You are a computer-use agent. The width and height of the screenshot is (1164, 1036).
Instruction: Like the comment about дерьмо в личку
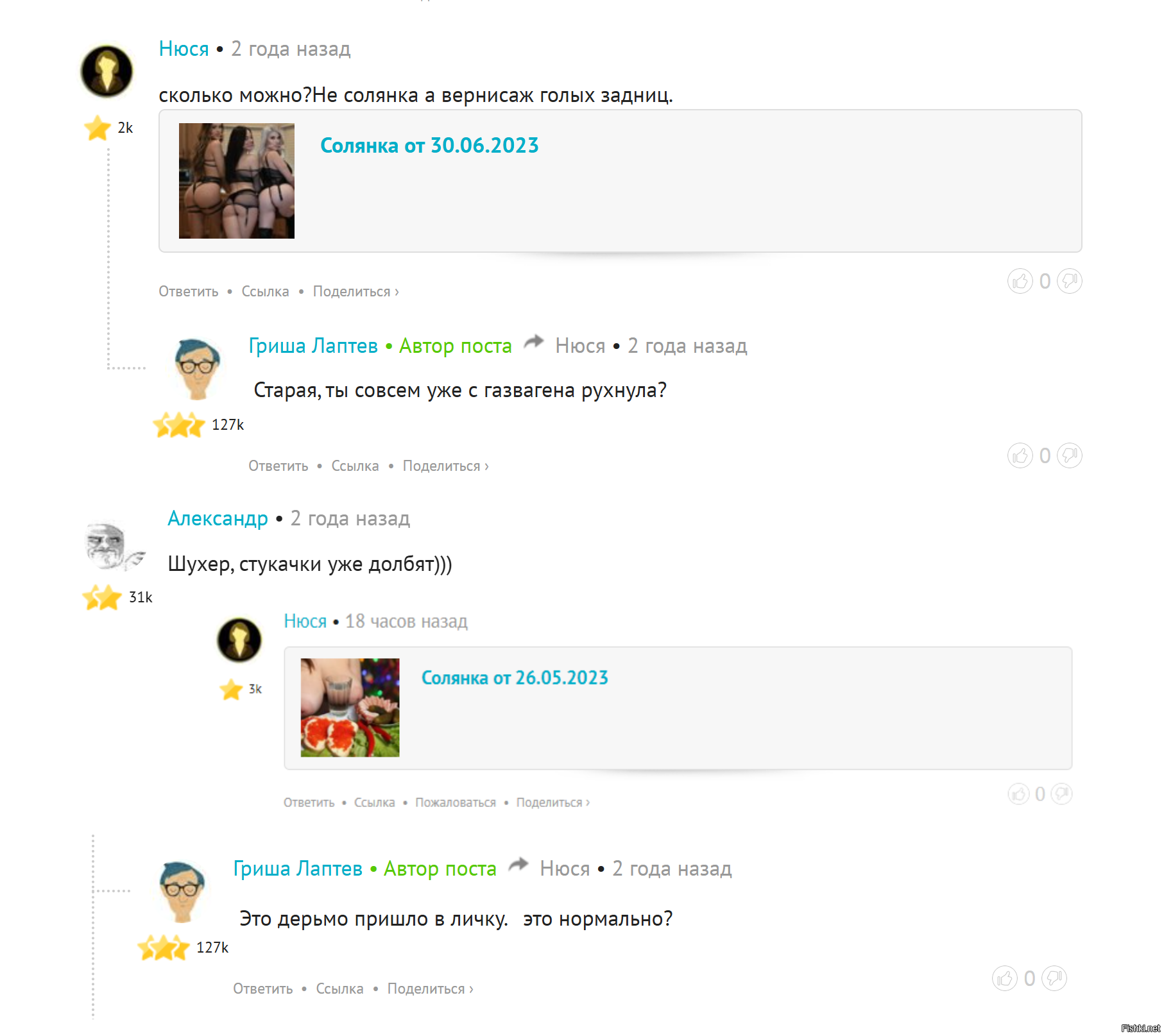1004,978
